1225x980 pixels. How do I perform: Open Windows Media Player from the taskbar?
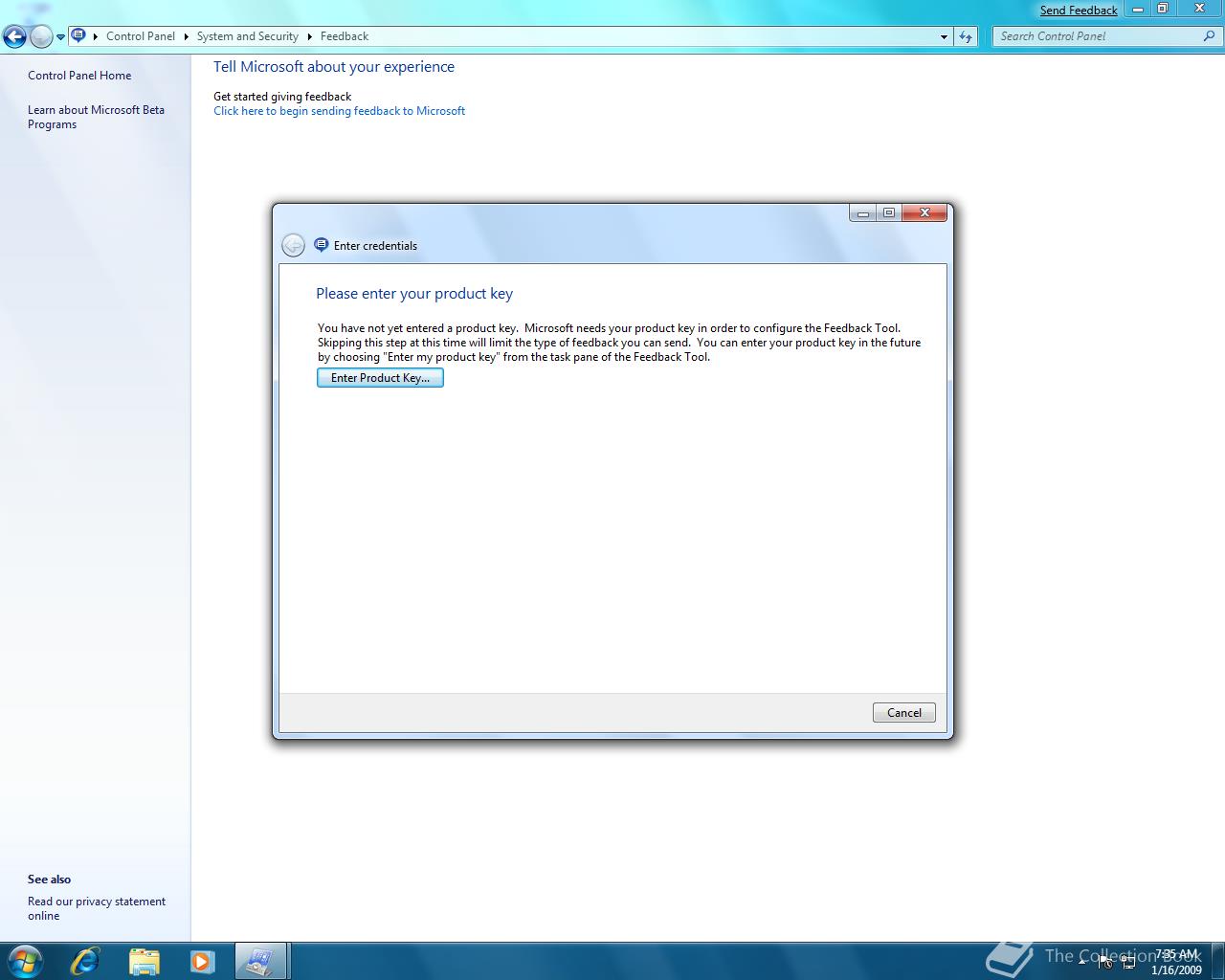(x=202, y=961)
